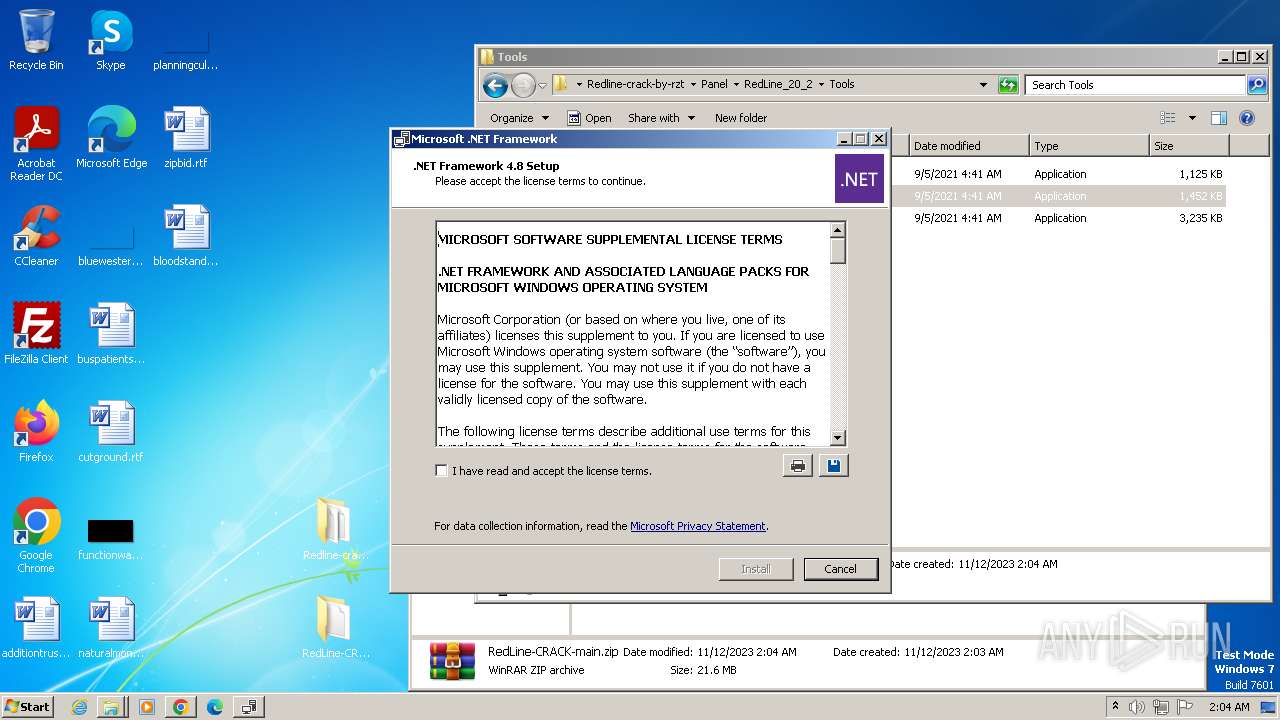Open Acrobat Reader DC shortcut
This screenshot has width=1280, height=720.
point(36,144)
